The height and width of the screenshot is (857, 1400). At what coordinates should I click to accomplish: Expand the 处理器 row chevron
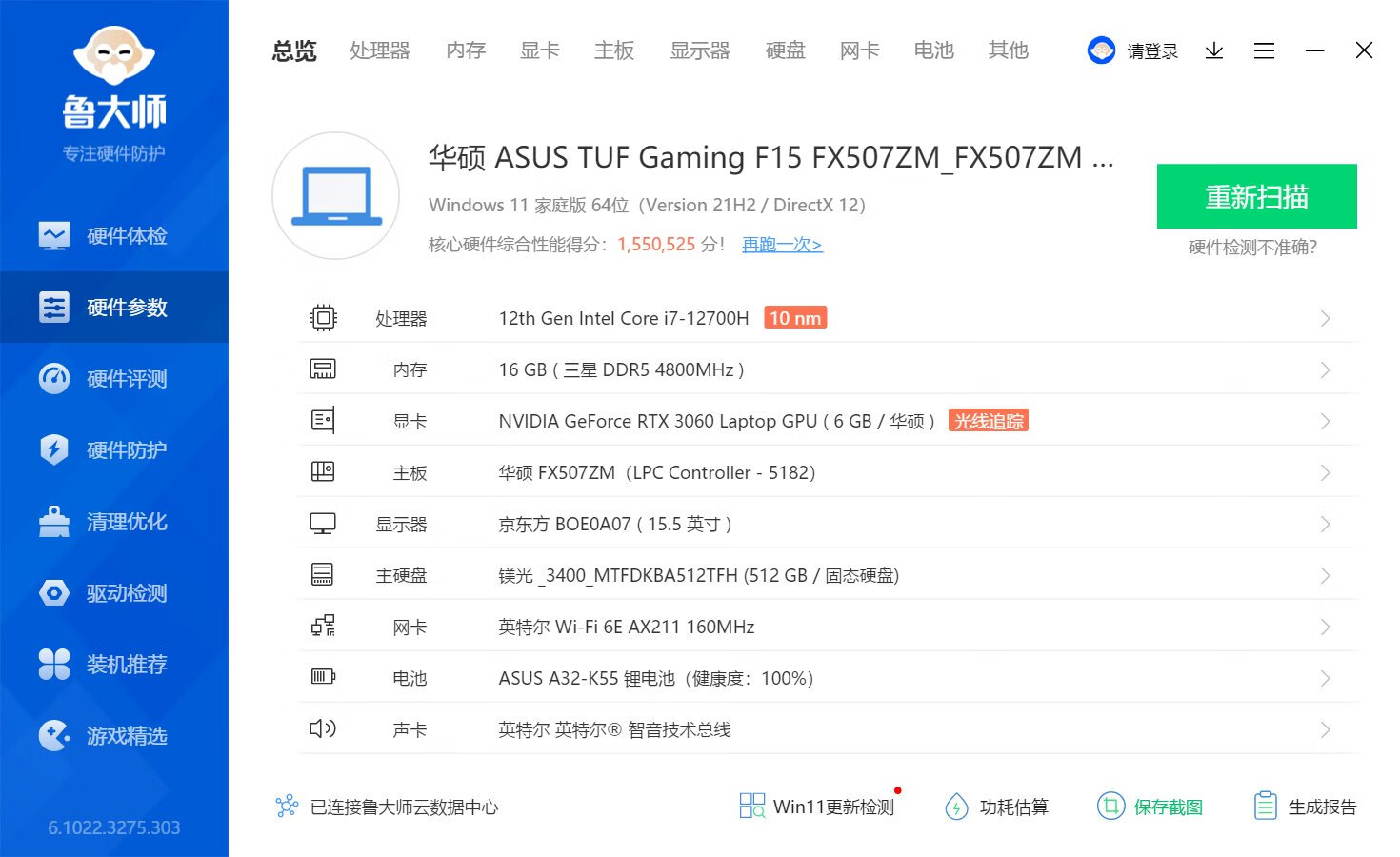(x=1325, y=318)
